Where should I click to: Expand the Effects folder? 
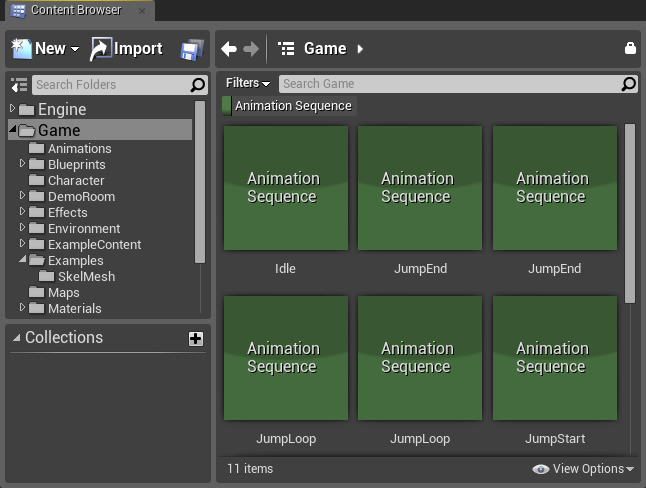[22, 211]
